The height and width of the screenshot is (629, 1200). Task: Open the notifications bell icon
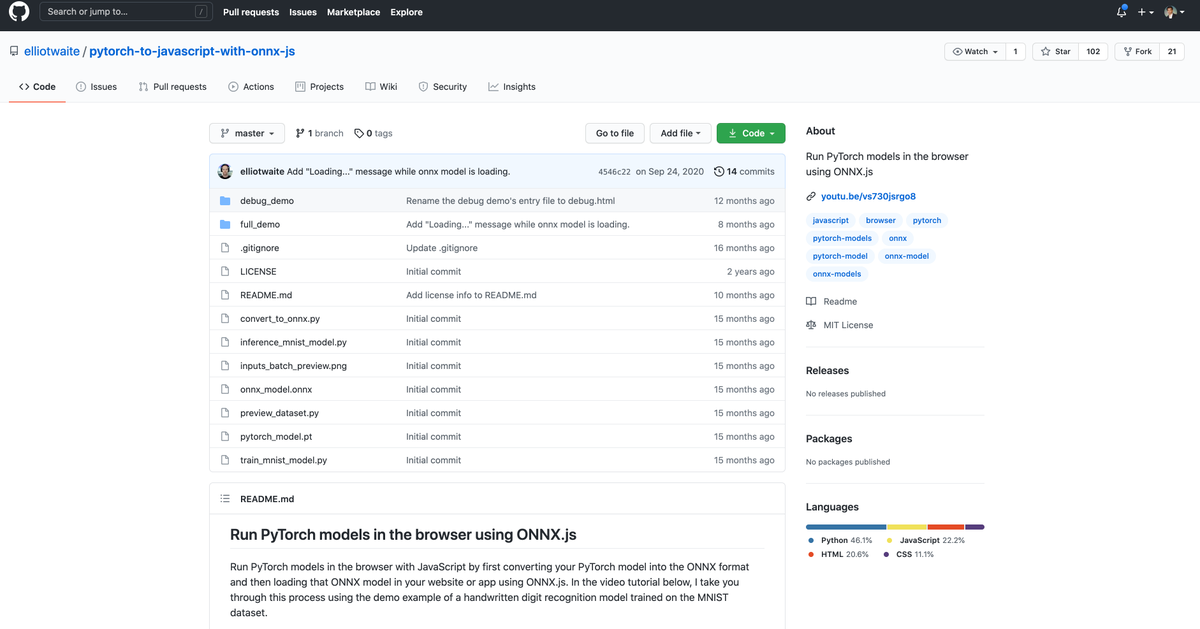(1119, 11)
